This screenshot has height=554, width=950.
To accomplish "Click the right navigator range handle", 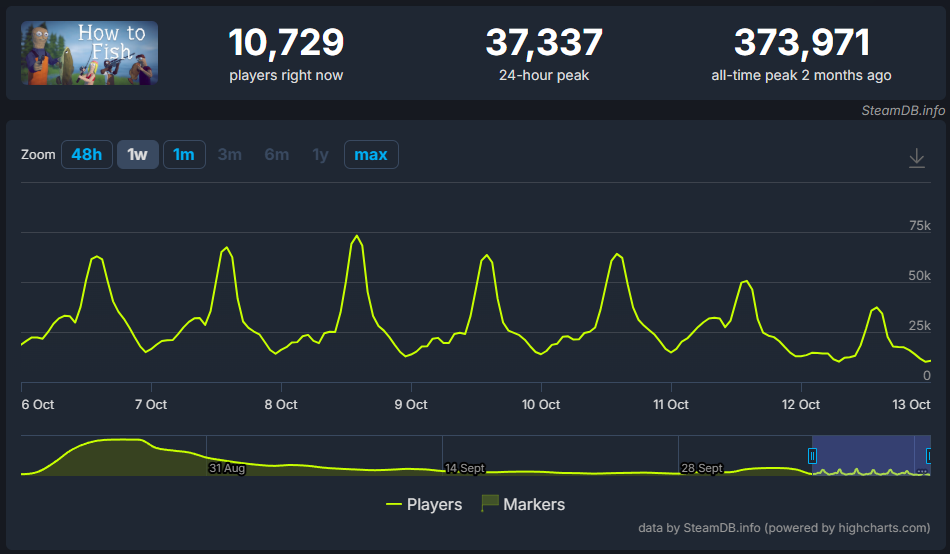I will pos(928,456).
